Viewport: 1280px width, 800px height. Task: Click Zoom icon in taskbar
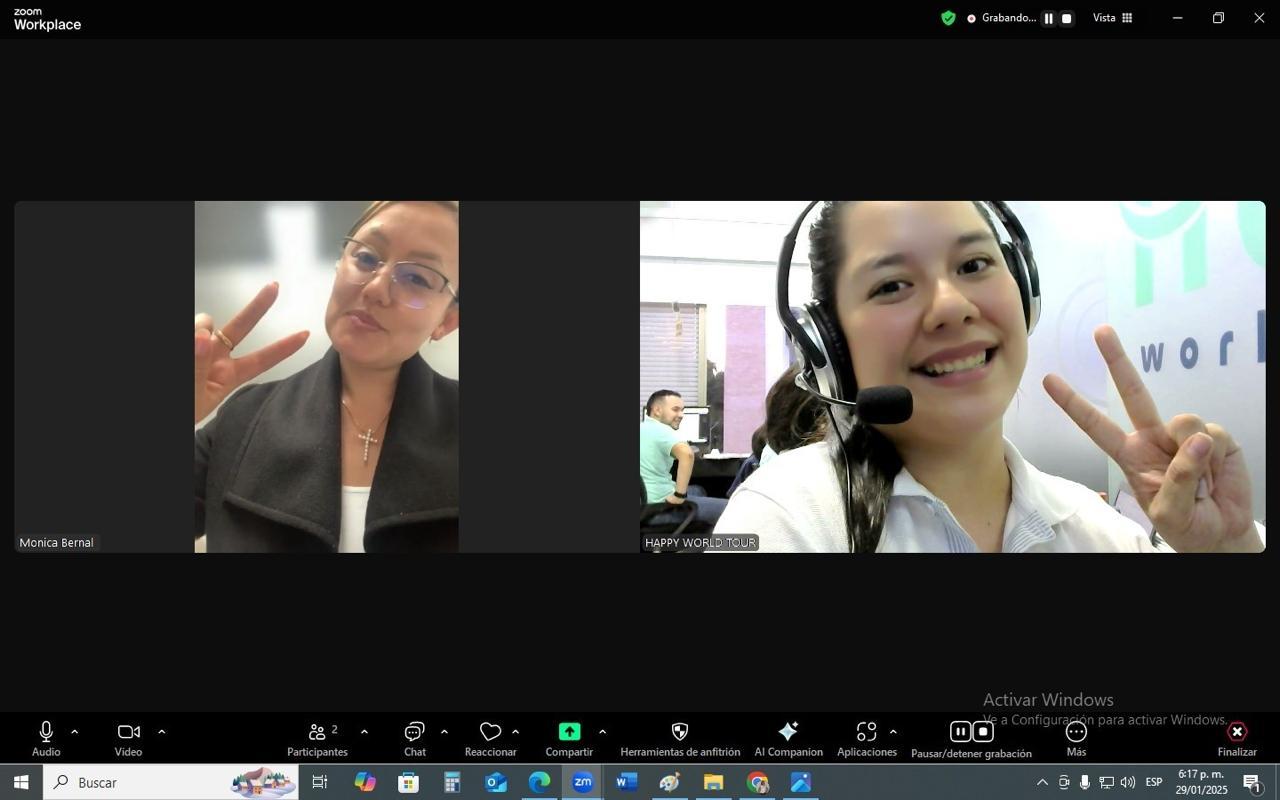coord(583,782)
